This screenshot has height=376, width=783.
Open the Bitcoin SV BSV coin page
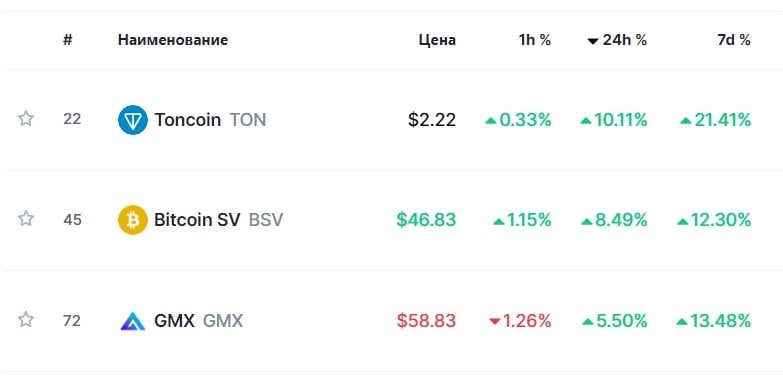pyautogui.click(x=218, y=220)
